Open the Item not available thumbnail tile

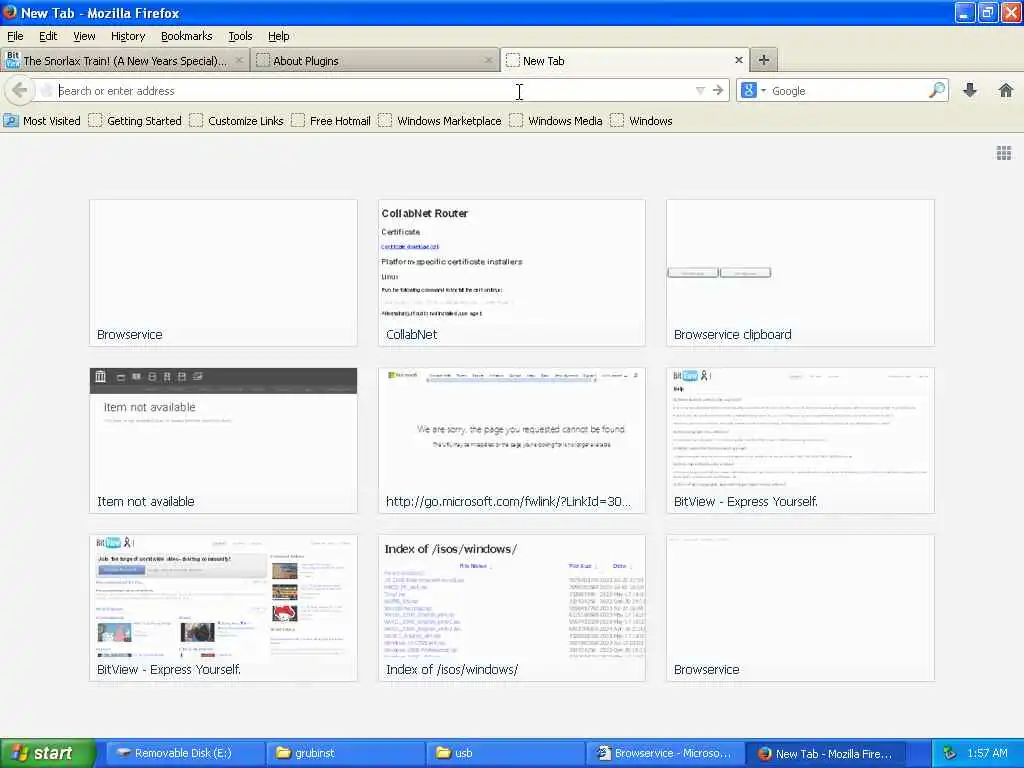(x=223, y=440)
